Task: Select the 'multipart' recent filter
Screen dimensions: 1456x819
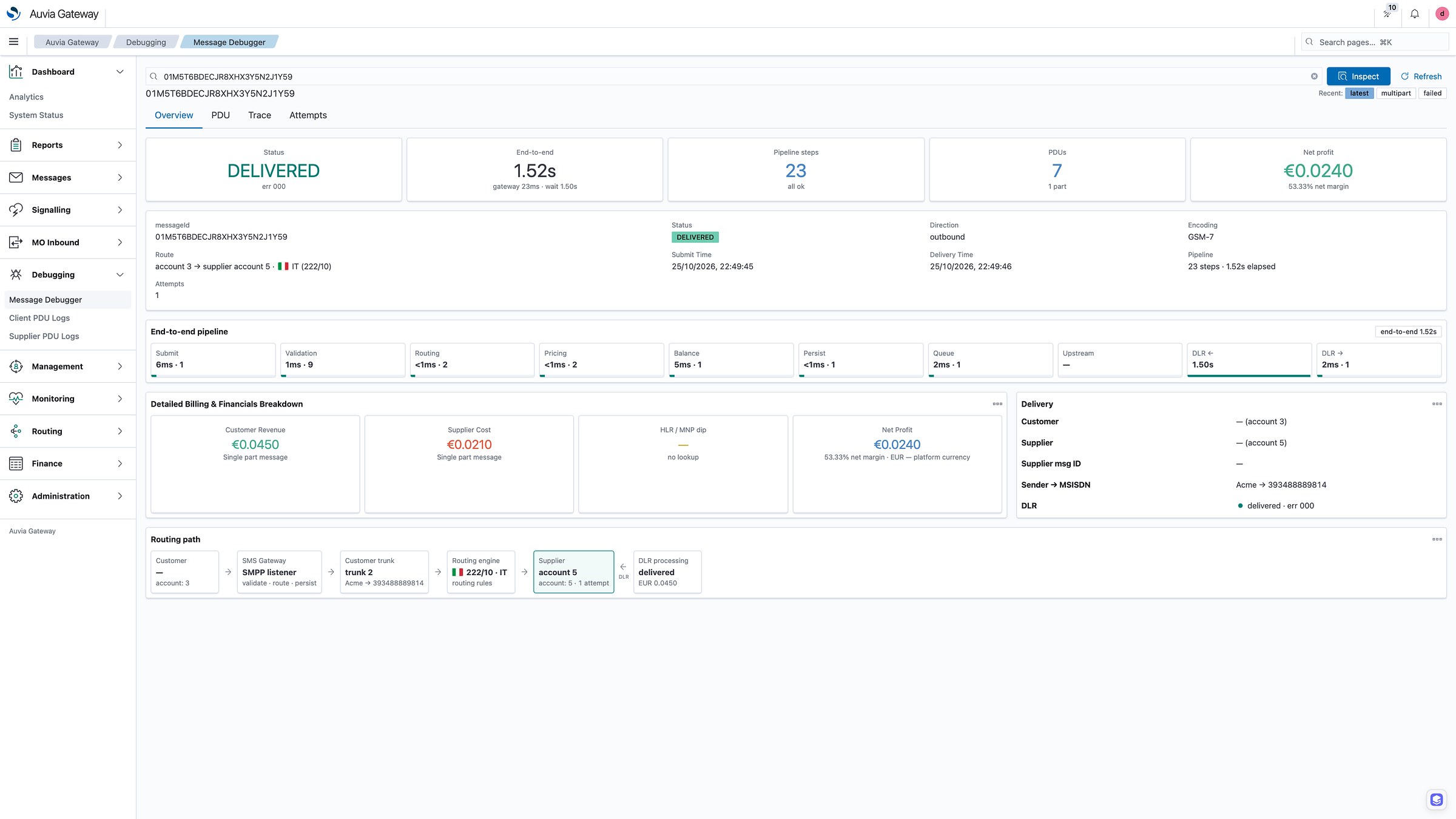Action: [x=1395, y=93]
